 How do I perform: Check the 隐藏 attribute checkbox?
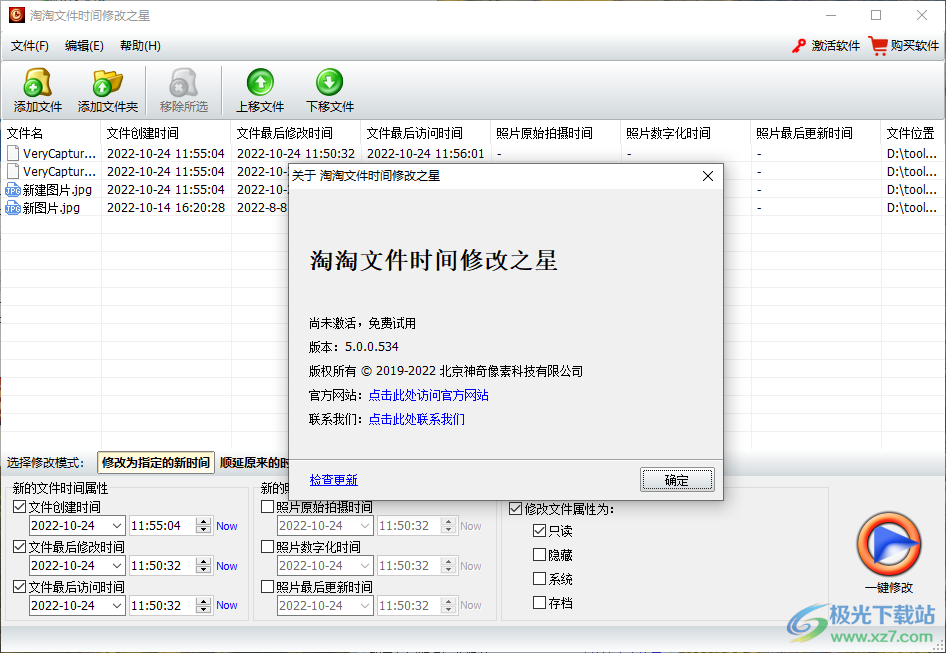click(539, 555)
